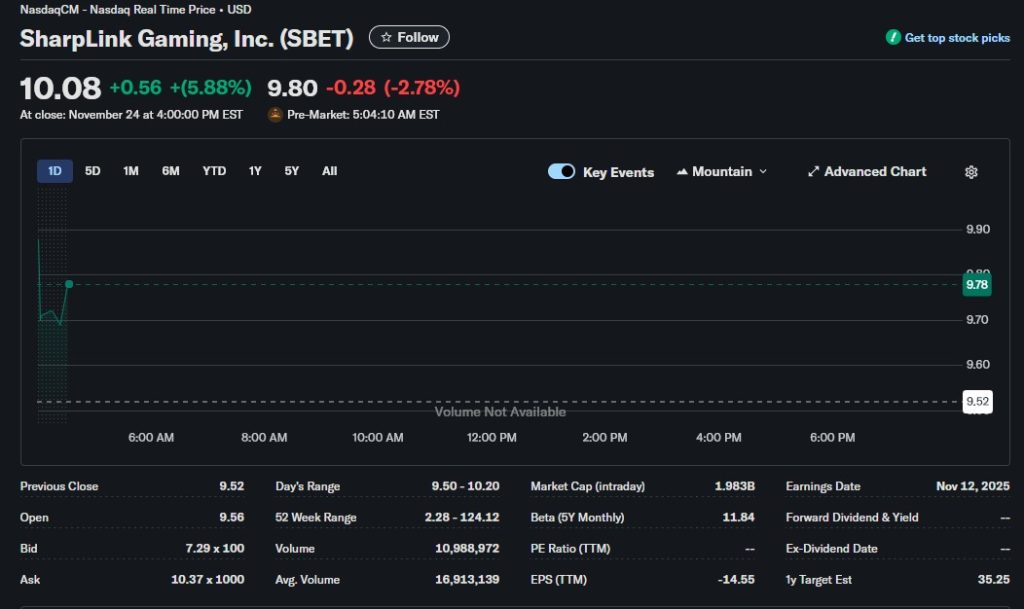
Task: Switch chart to YTD range
Action: (x=214, y=171)
